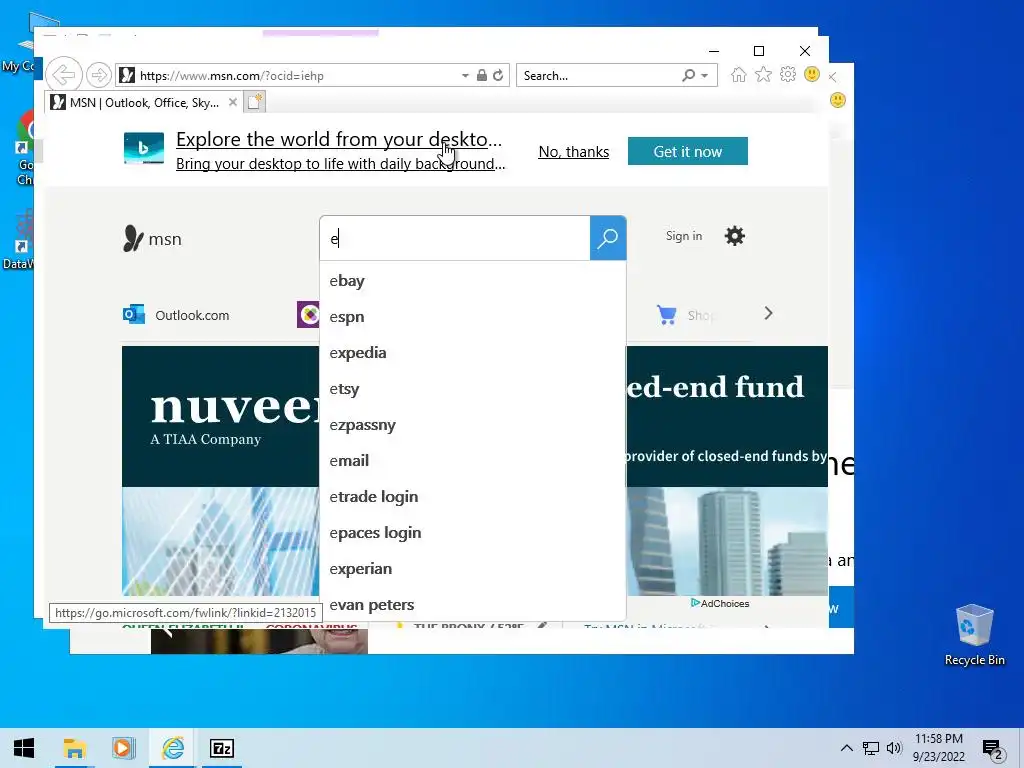This screenshot has height=768, width=1024.
Task: Advance MSN shortcuts with right chevron
Action: (x=768, y=313)
